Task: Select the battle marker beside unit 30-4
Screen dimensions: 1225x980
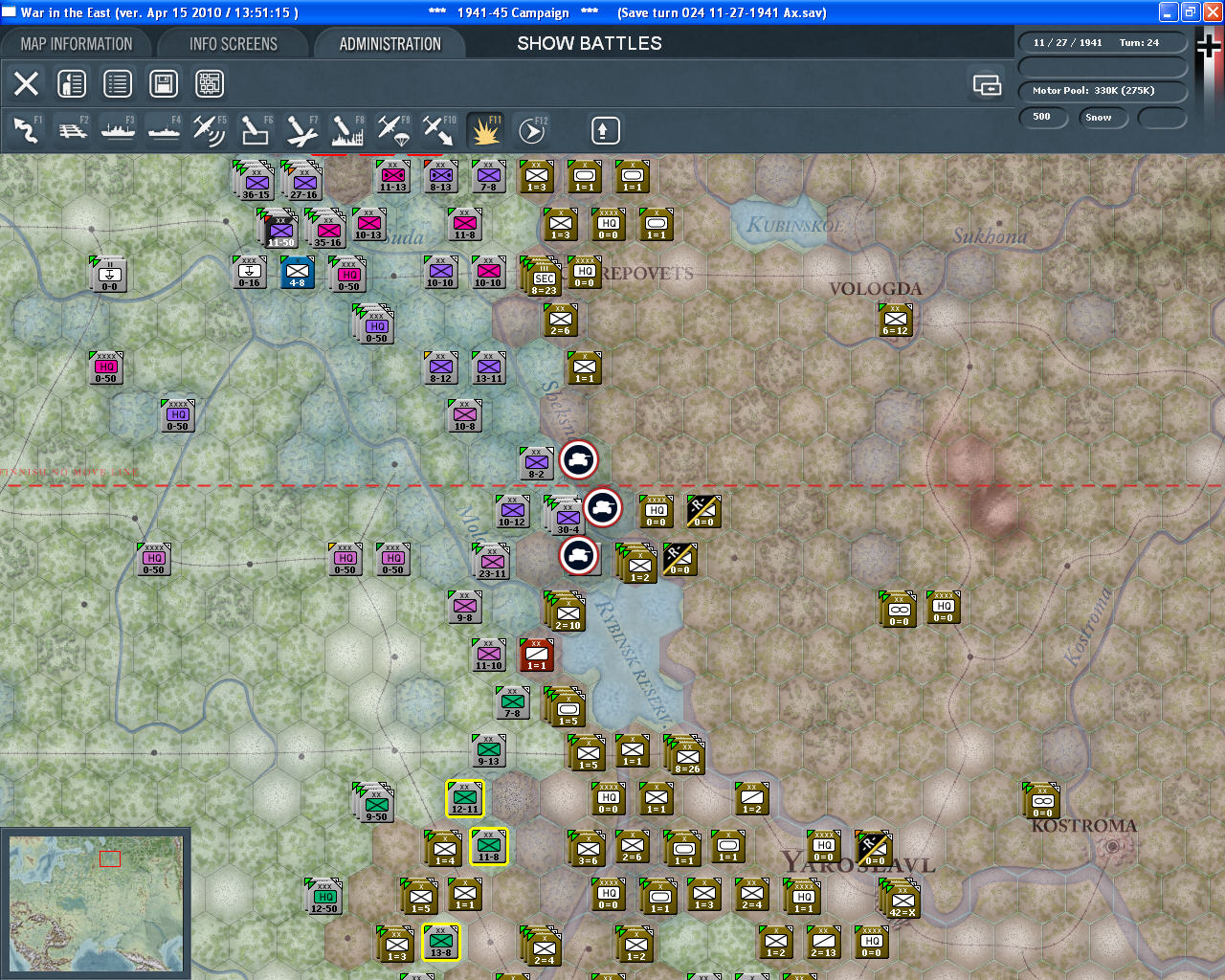Action: click(x=603, y=508)
